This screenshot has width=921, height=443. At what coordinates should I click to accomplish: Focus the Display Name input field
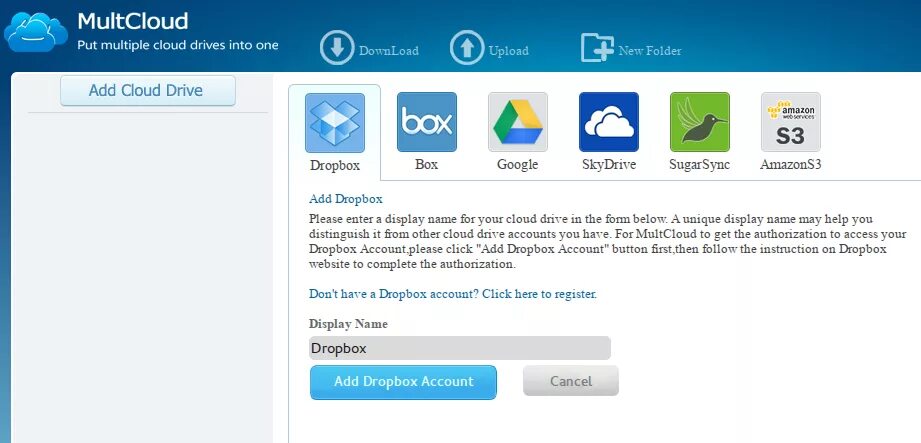tap(460, 348)
